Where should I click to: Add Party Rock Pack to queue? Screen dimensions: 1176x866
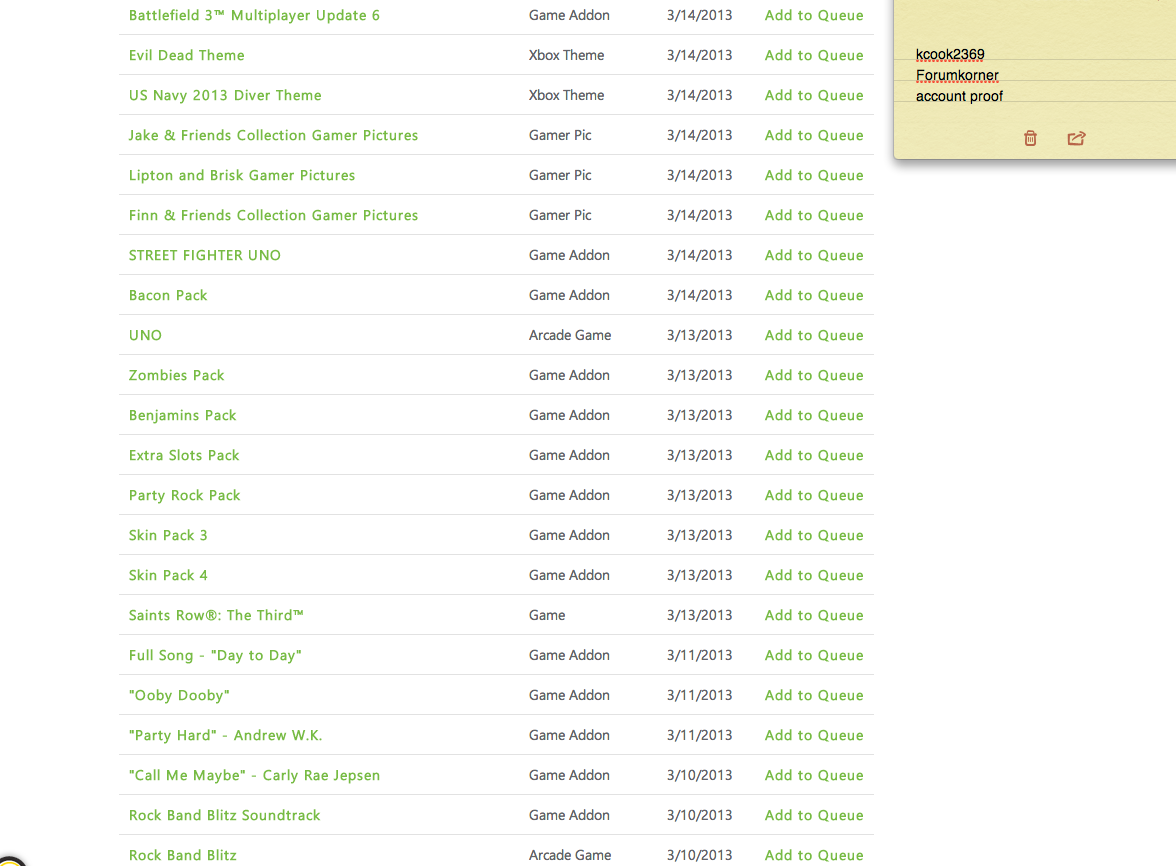[814, 495]
